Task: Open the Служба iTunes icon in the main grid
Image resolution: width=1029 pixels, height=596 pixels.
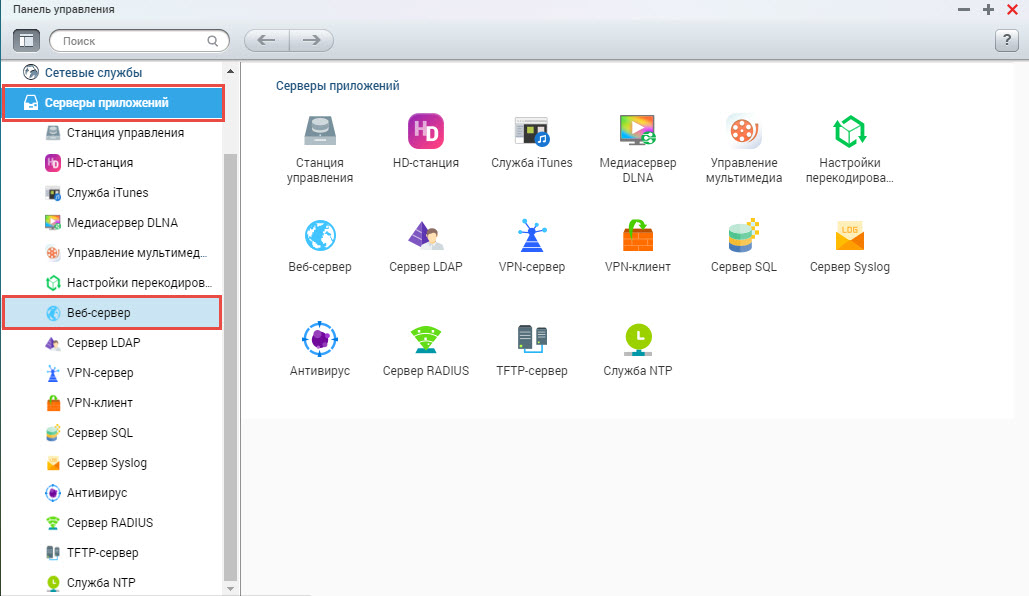Action: tap(532, 131)
